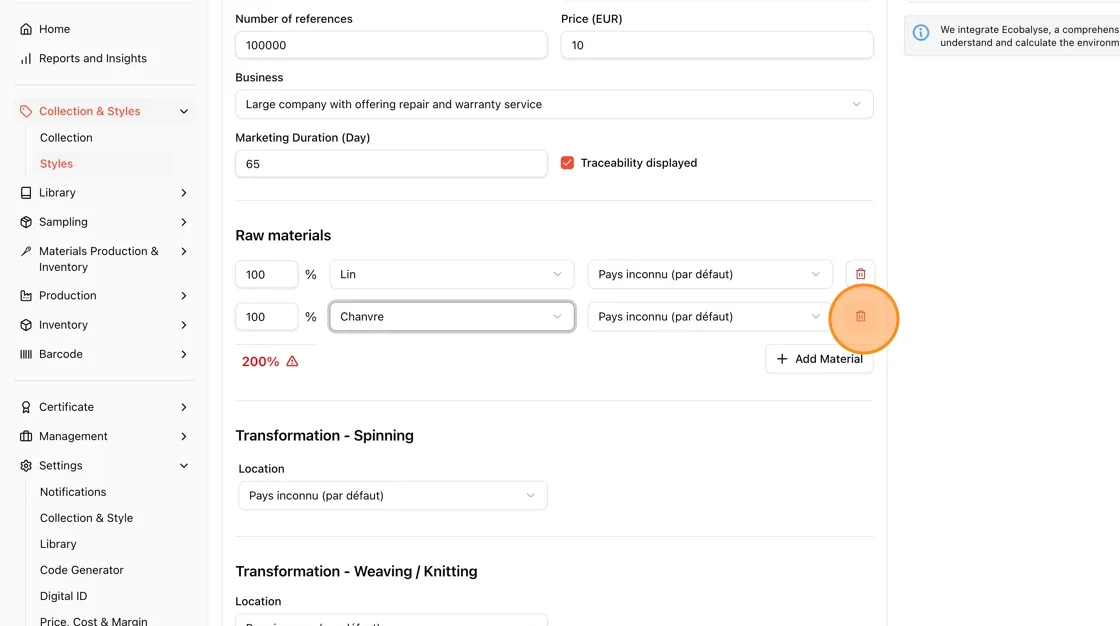The image size is (1120, 626).
Task: Click the Certificate ribbon icon
Action: tap(26, 407)
